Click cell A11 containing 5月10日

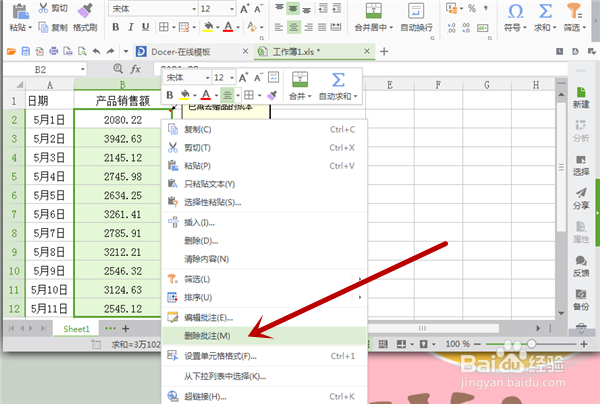(49, 290)
